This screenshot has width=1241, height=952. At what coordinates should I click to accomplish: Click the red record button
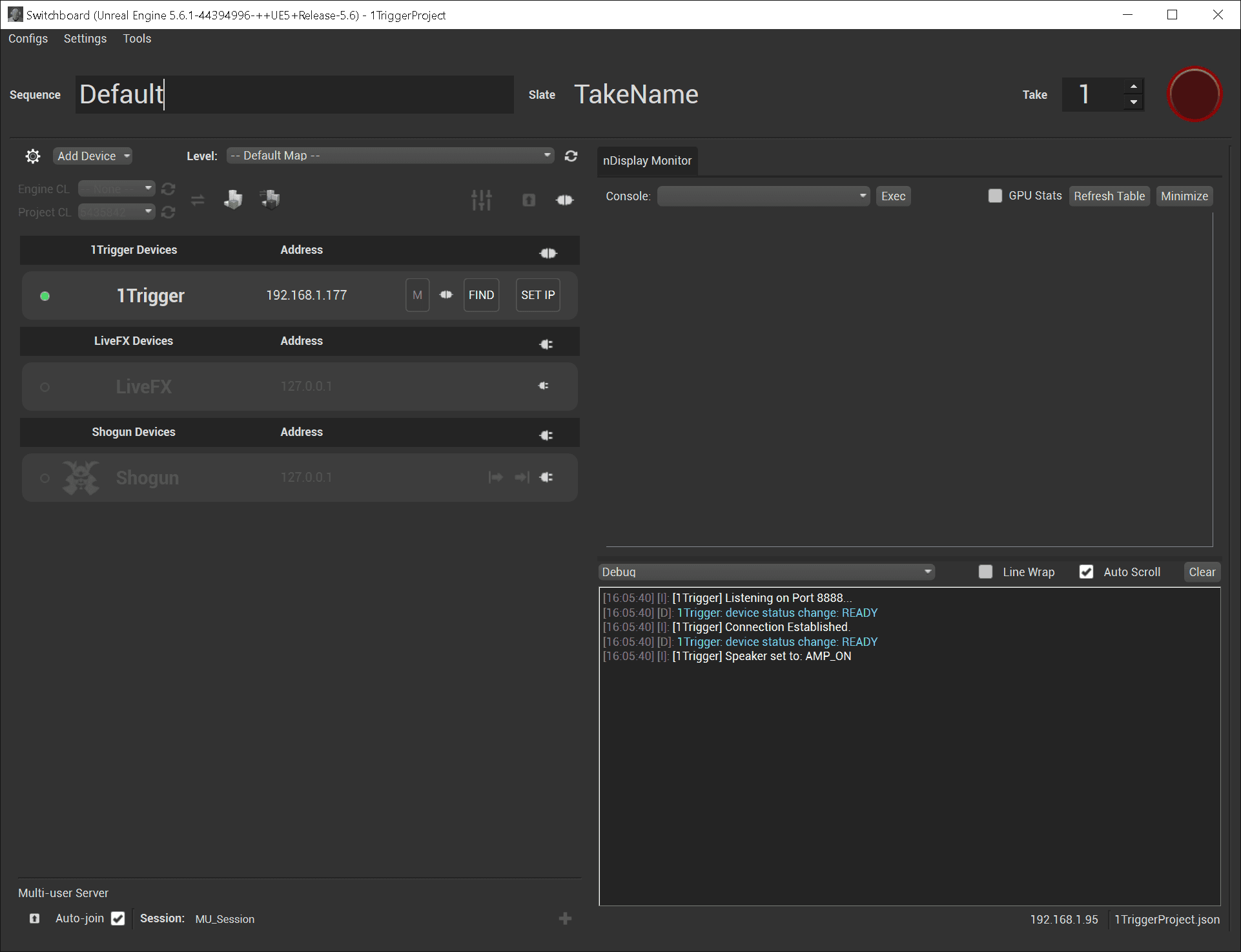tap(1194, 94)
